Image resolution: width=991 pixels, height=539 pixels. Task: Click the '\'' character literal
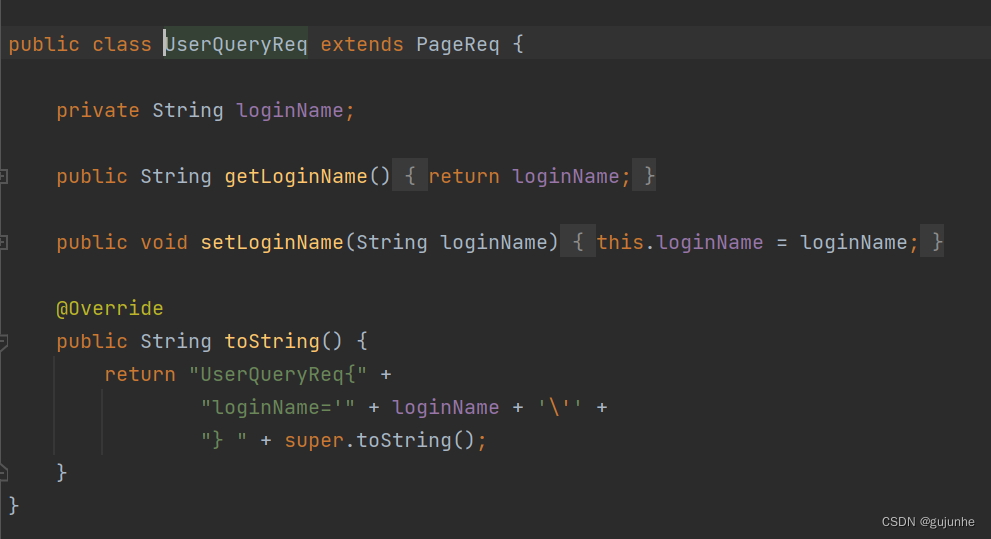(x=560, y=408)
